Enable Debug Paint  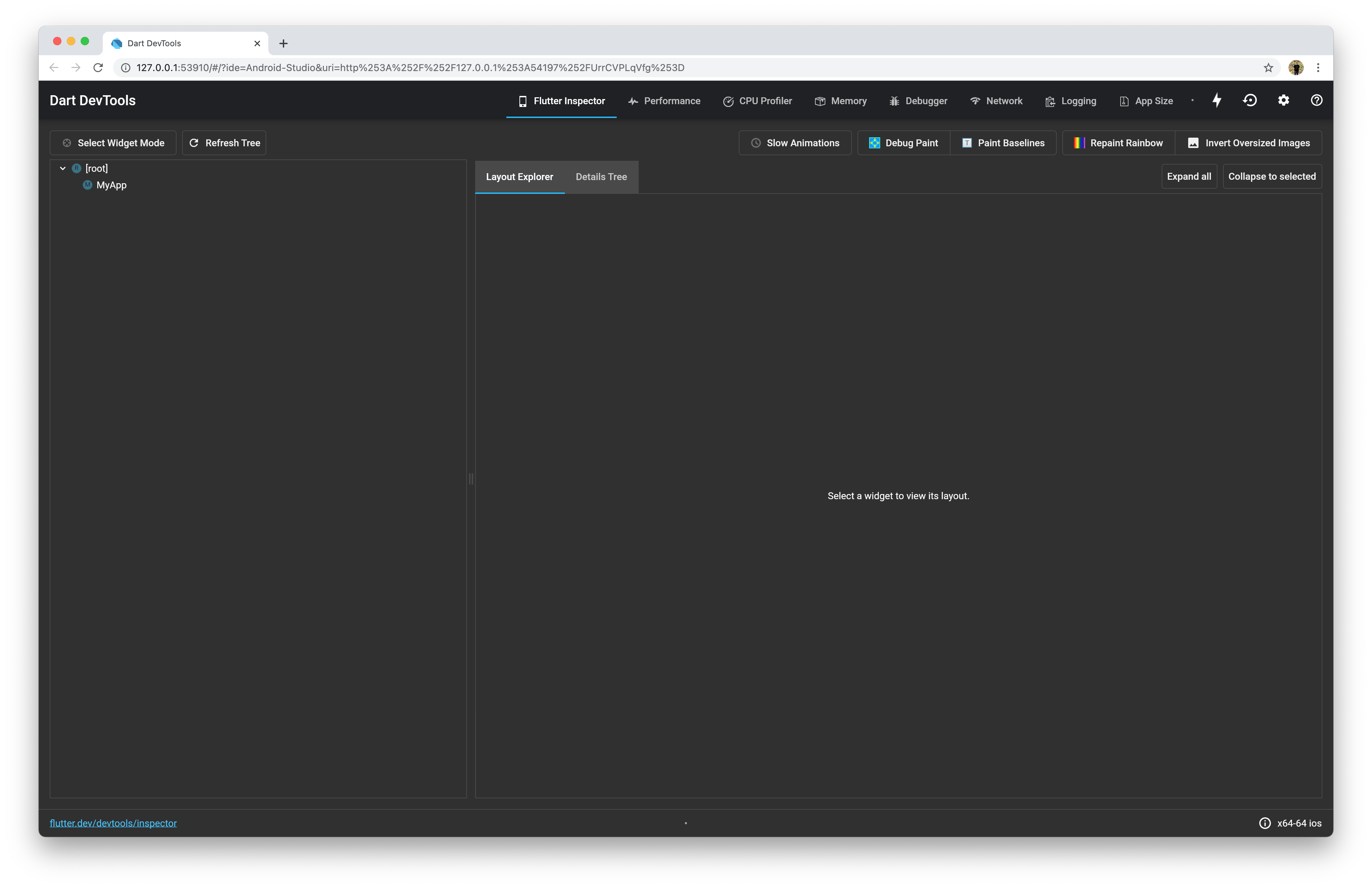pyautogui.click(x=903, y=143)
